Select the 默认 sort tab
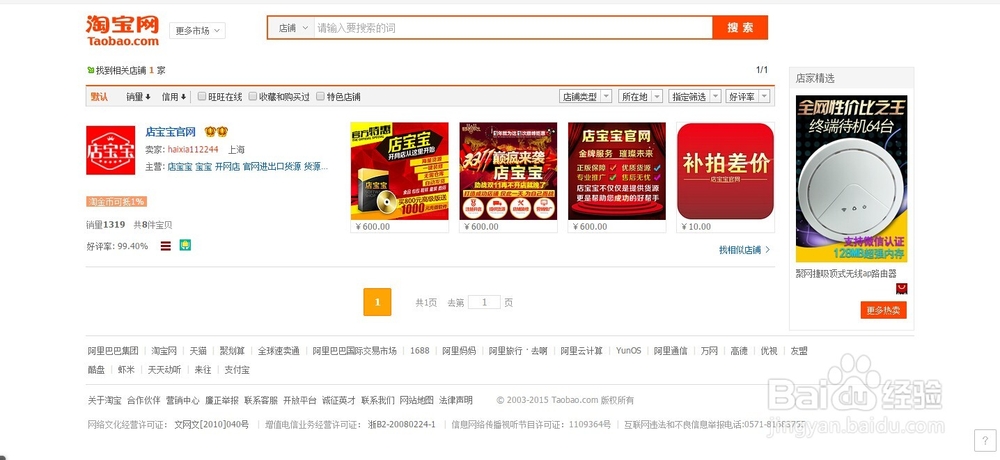 tap(99, 96)
